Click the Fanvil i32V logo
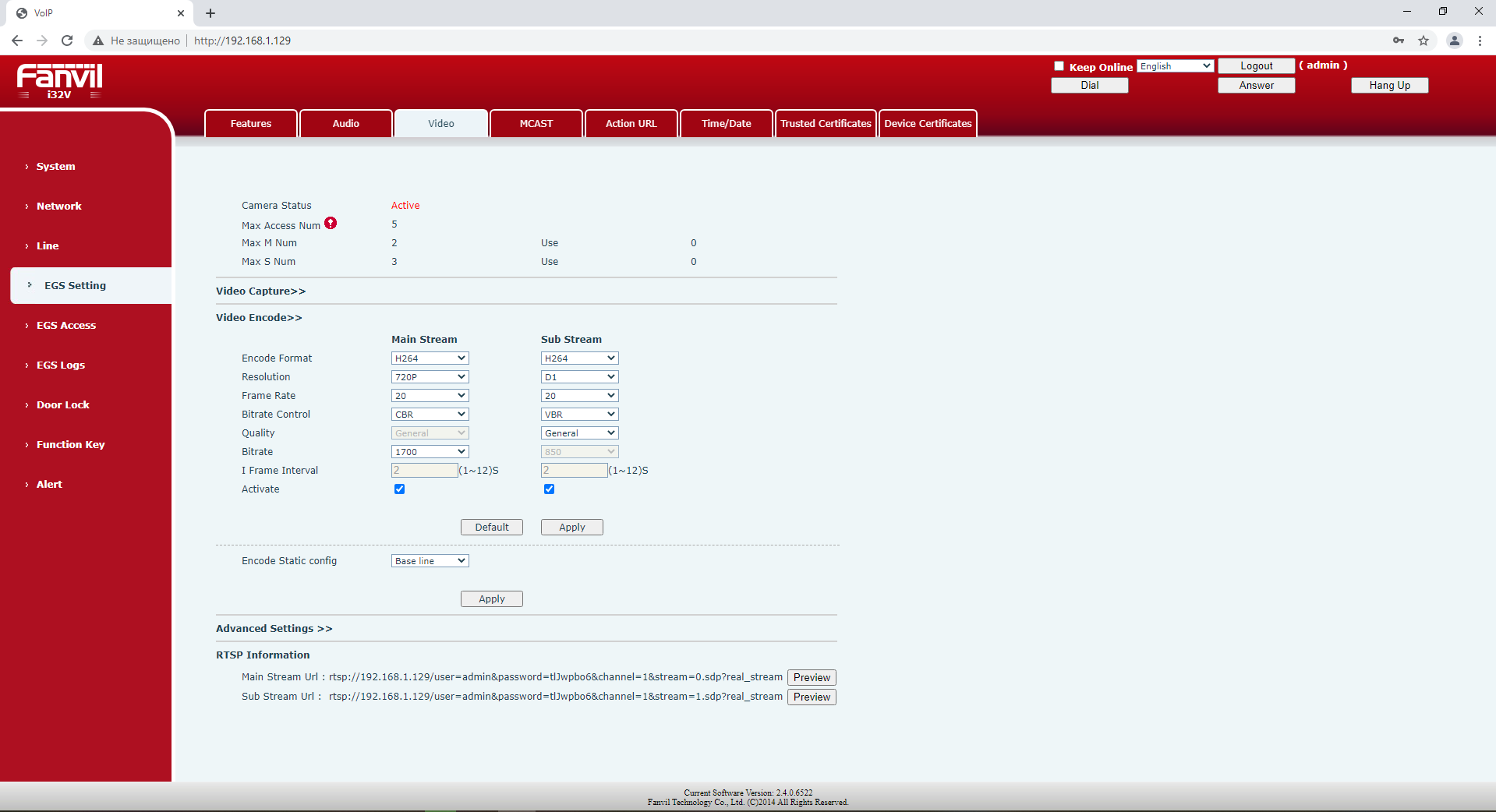This screenshot has height=812, width=1496. point(59,81)
